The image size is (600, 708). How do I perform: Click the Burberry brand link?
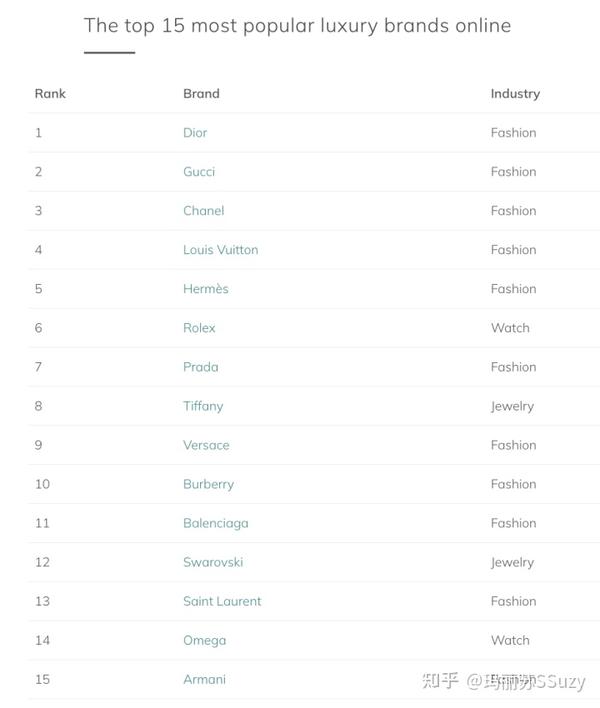(x=208, y=484)
